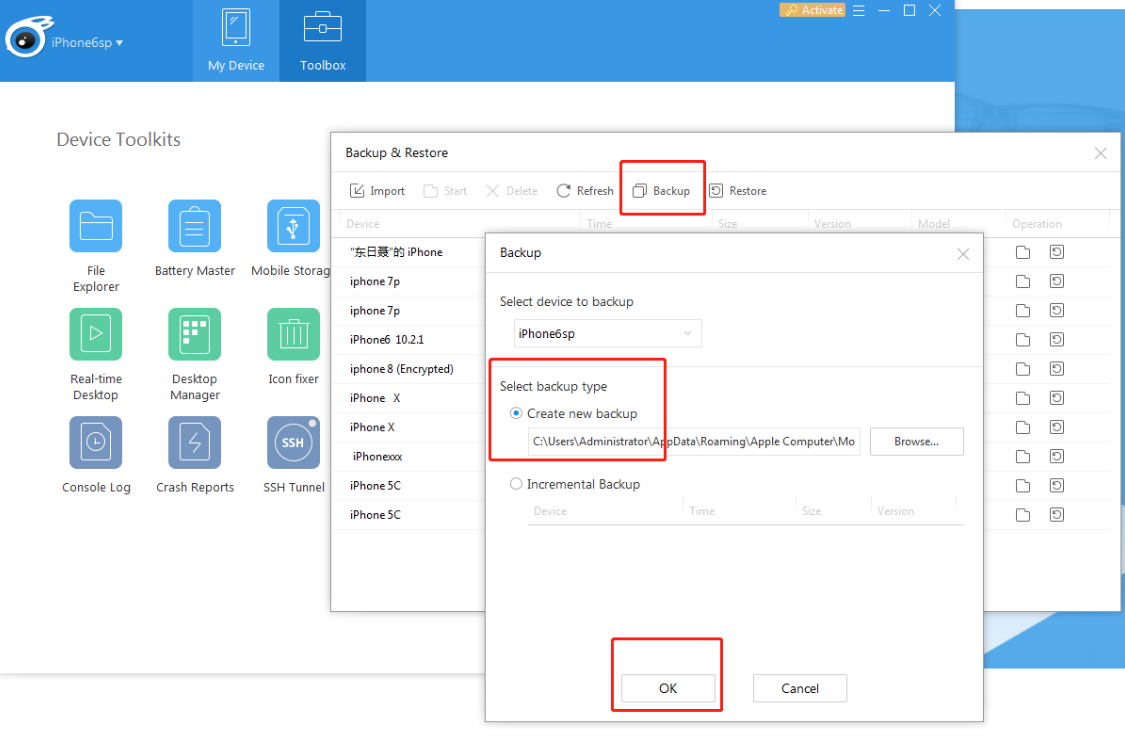Select the iPhonexxx backup row
The height and width of the screenshot is (748, 1125).
[x=409, y=456]
